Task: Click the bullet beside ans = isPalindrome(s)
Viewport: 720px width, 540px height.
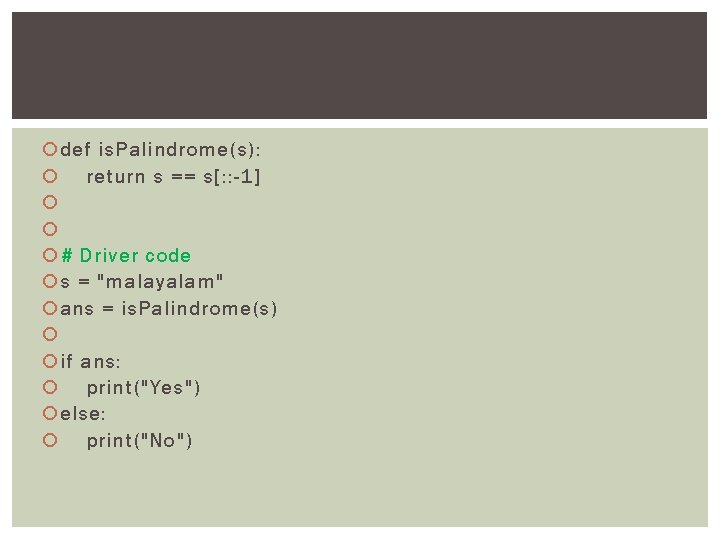Action: [x=50, y=308]
